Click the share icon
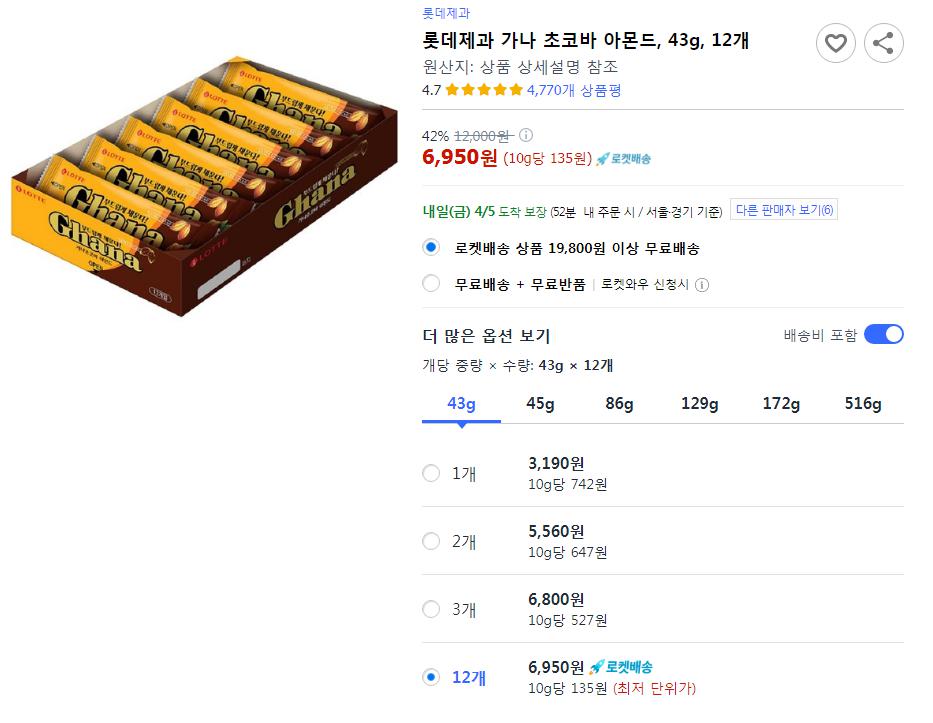The image size is (933, 723). point(883,43)
